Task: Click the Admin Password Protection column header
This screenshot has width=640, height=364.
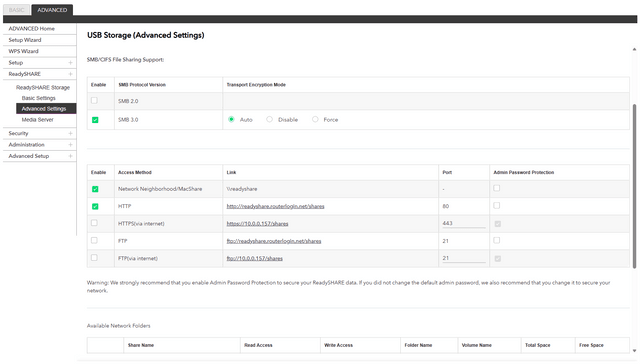Action: (x=524, y=173)
